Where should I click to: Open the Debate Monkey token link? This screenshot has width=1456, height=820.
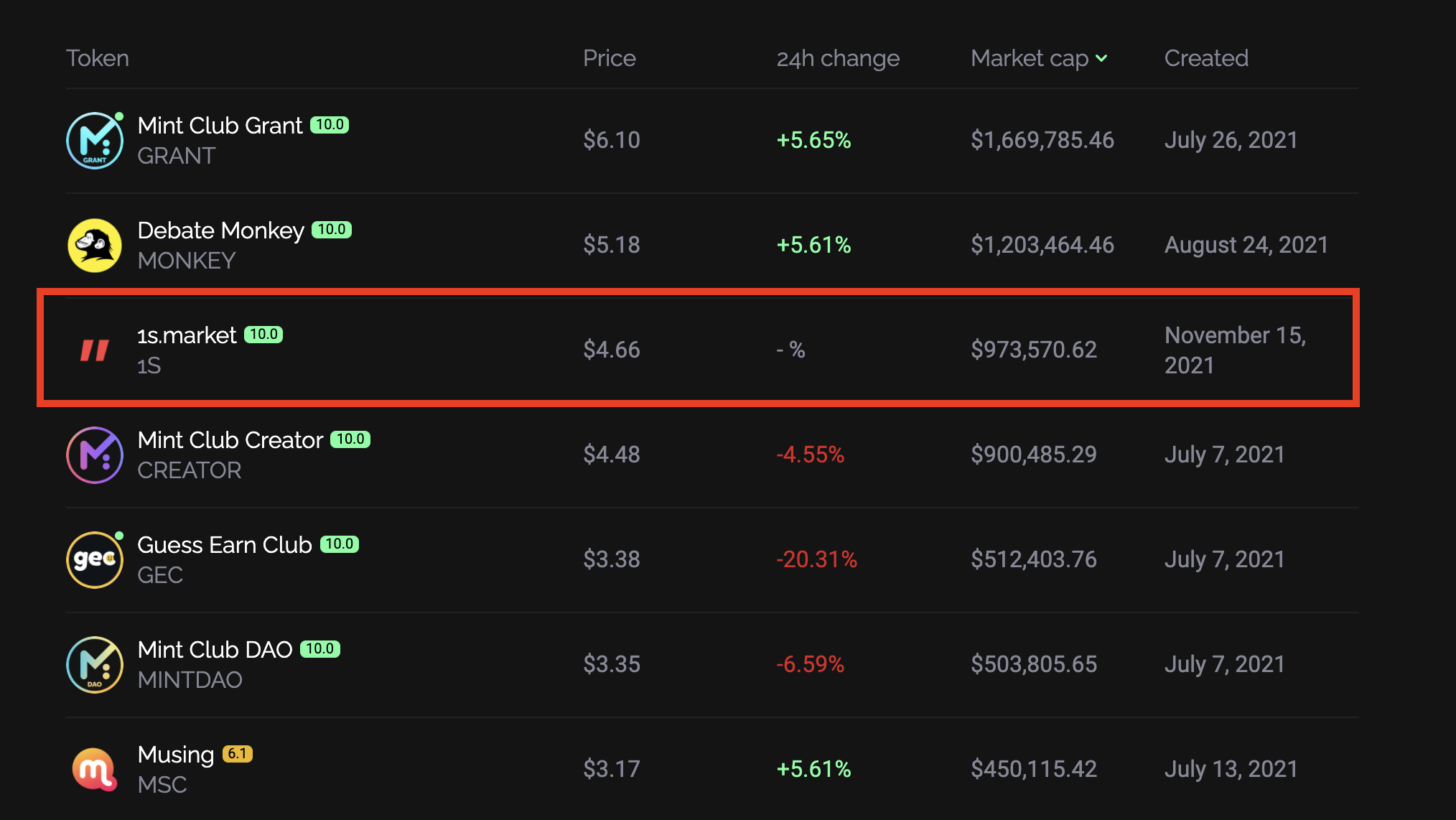[220, 230]
